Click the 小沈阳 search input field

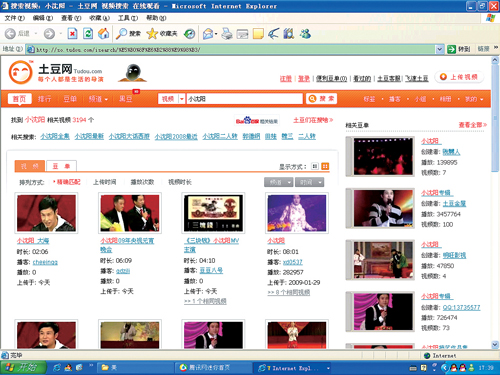[x=244, y=99]
